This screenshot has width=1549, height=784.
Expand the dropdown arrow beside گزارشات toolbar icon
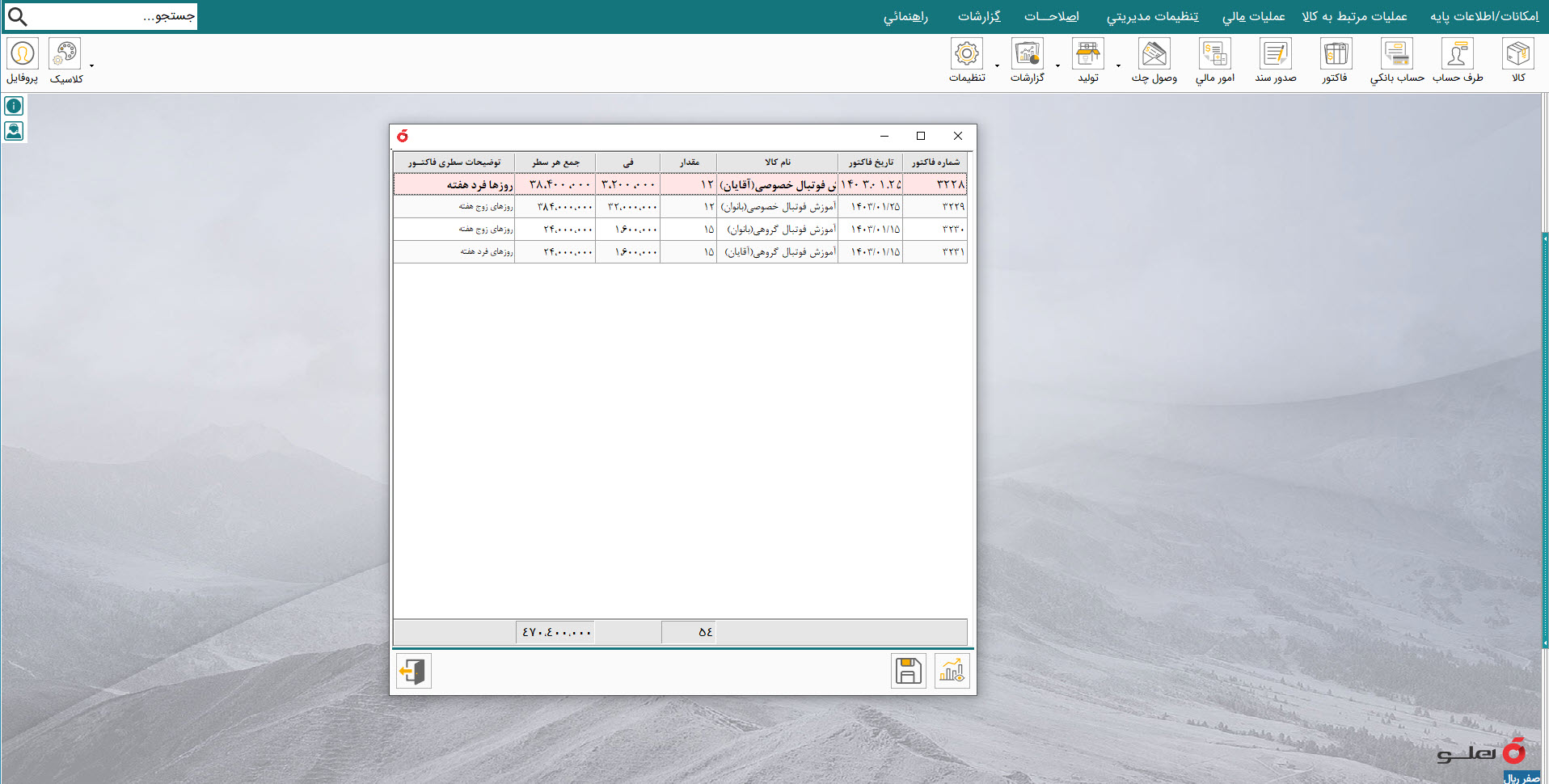coord(1057,65)
